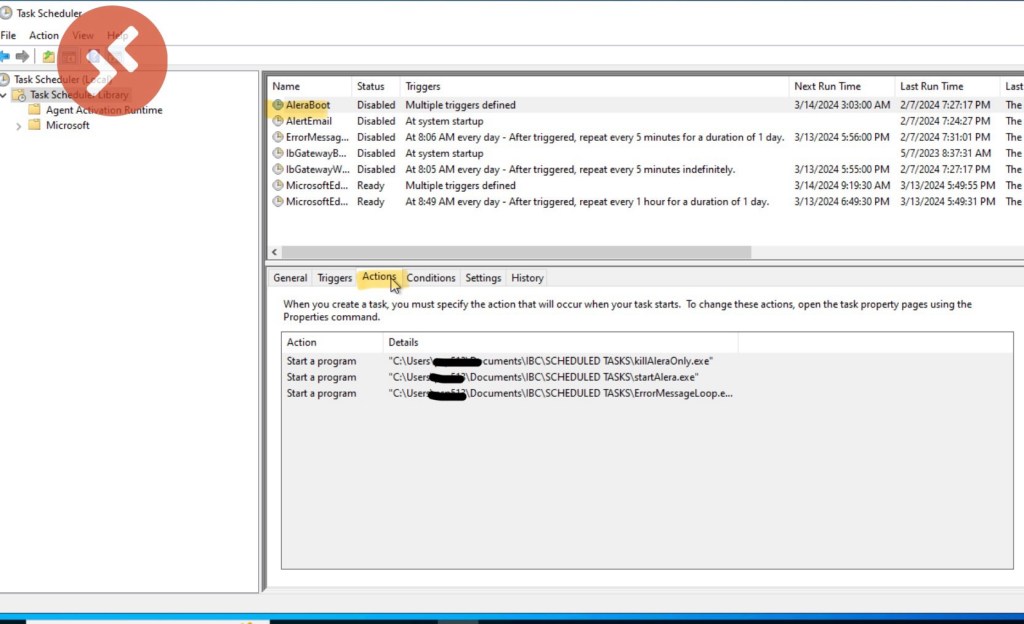Select the Agent Activation Runtime folder icon
This screenshot has height=624, width=1024.
(x=34, y=110)
